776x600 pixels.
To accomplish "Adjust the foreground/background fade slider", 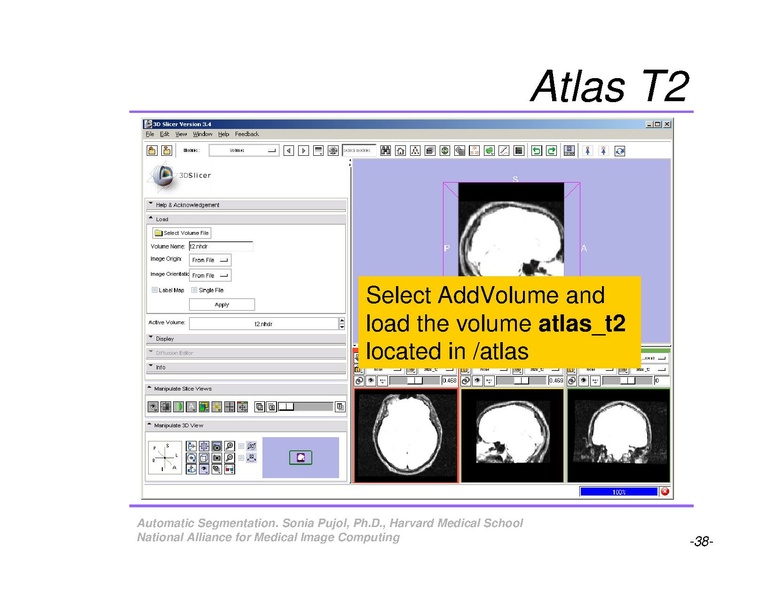I will (305, 407).
